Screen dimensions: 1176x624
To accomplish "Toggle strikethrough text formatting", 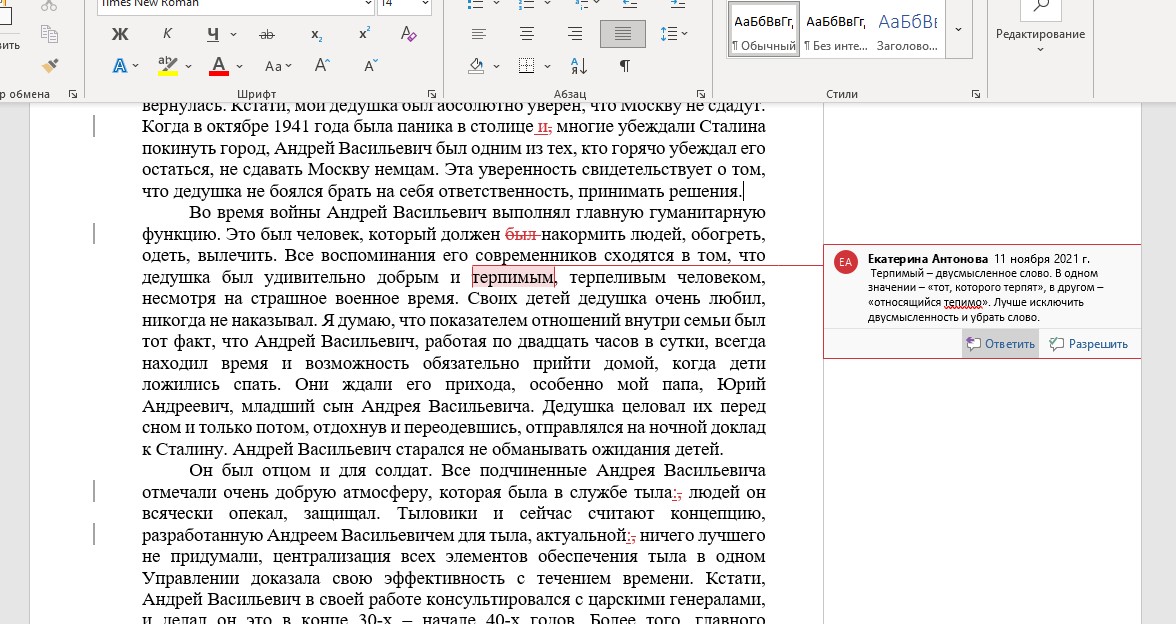I will click(x=267, y=34).
